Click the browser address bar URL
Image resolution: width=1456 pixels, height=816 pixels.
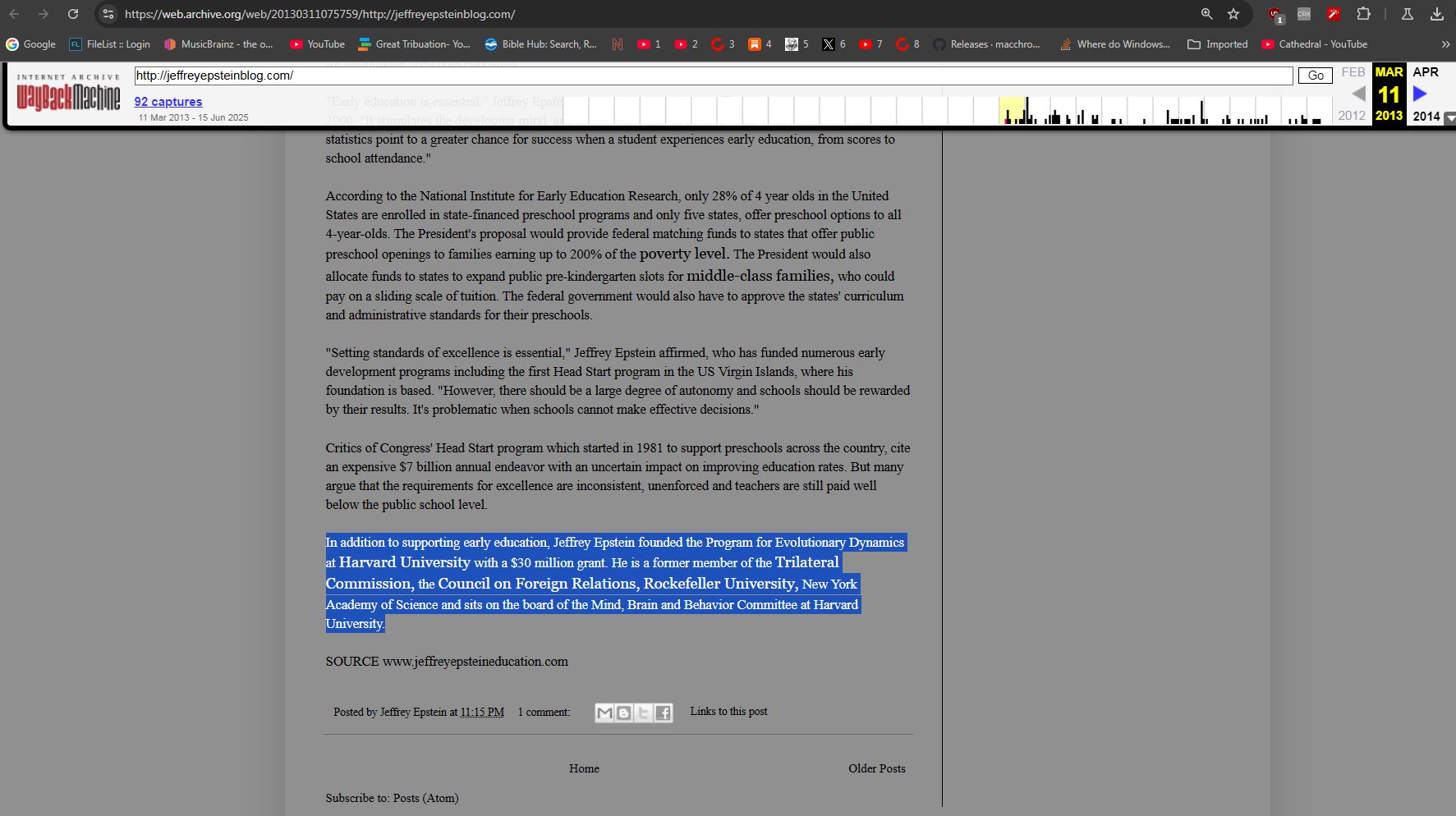tap(320, 14)
